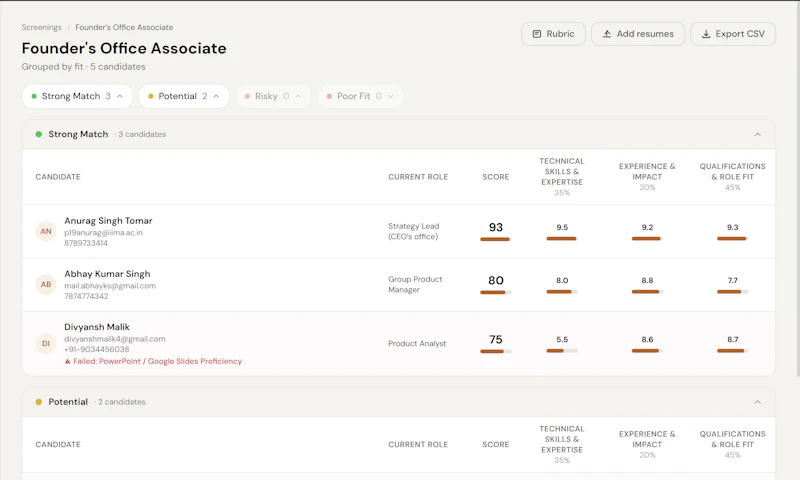This screenshot has width=800, height=480.
Task: Click chevron inside Risky chip
Action: coord(298,96)
